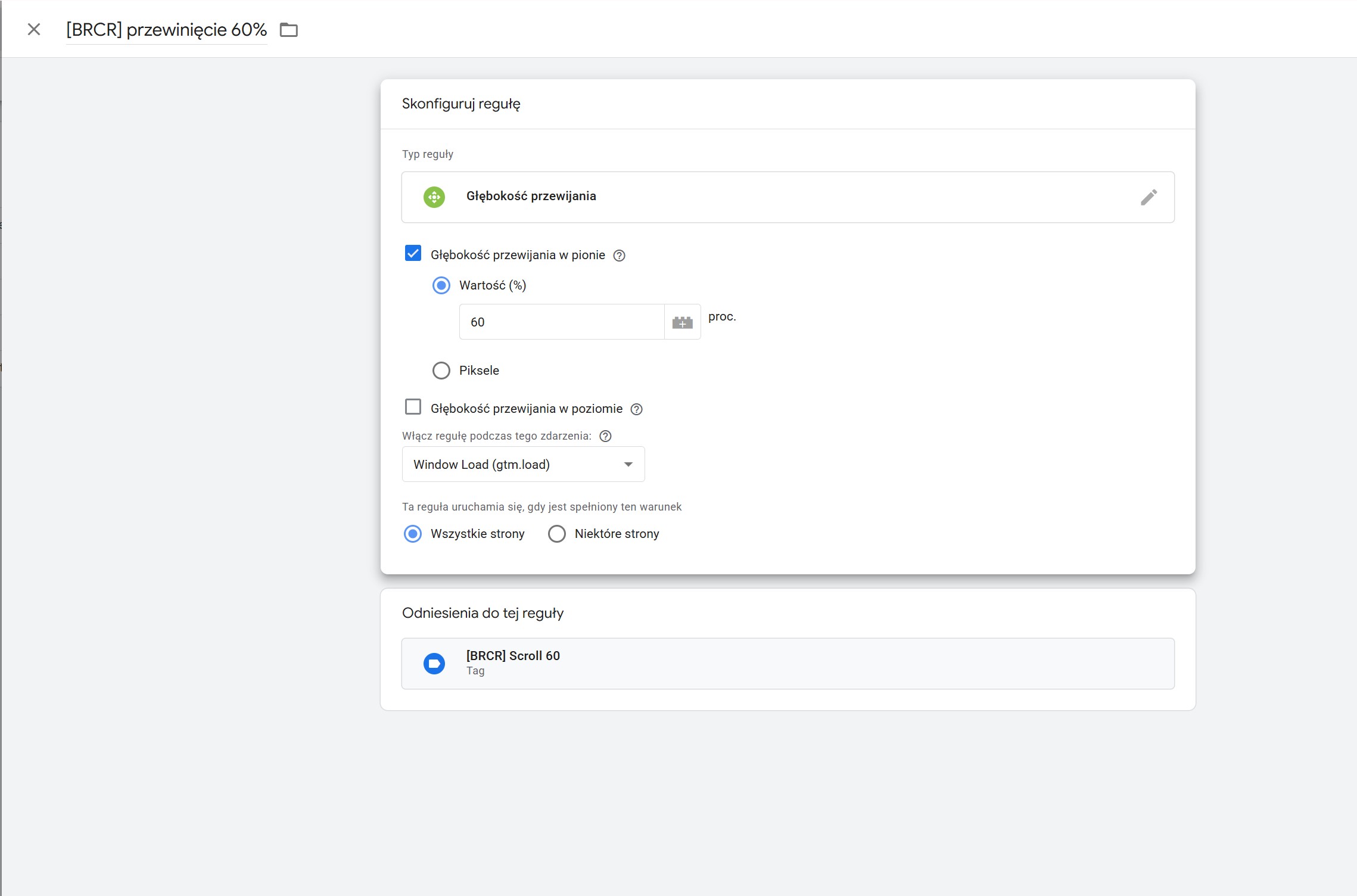Select Wszystkie strony radio option
Image resolution: width=1357 pixels, height=896 pixels.
click(x=413, y=534)
